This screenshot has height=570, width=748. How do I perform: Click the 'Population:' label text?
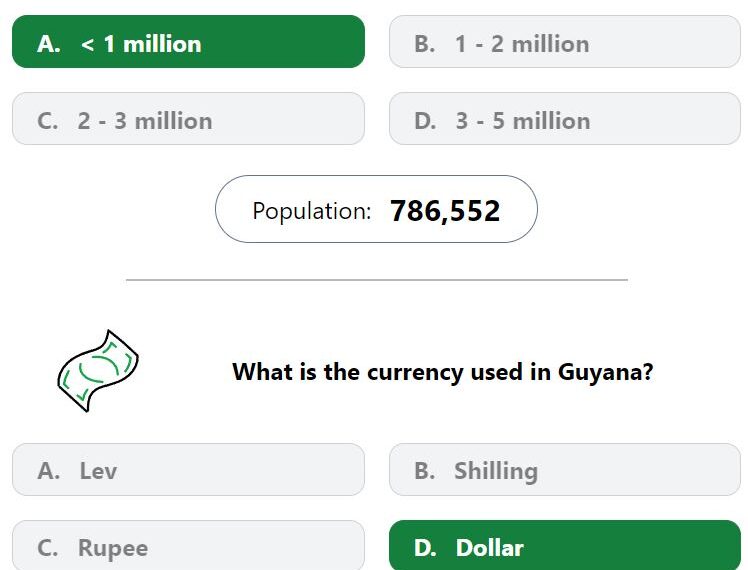[312, 211]
